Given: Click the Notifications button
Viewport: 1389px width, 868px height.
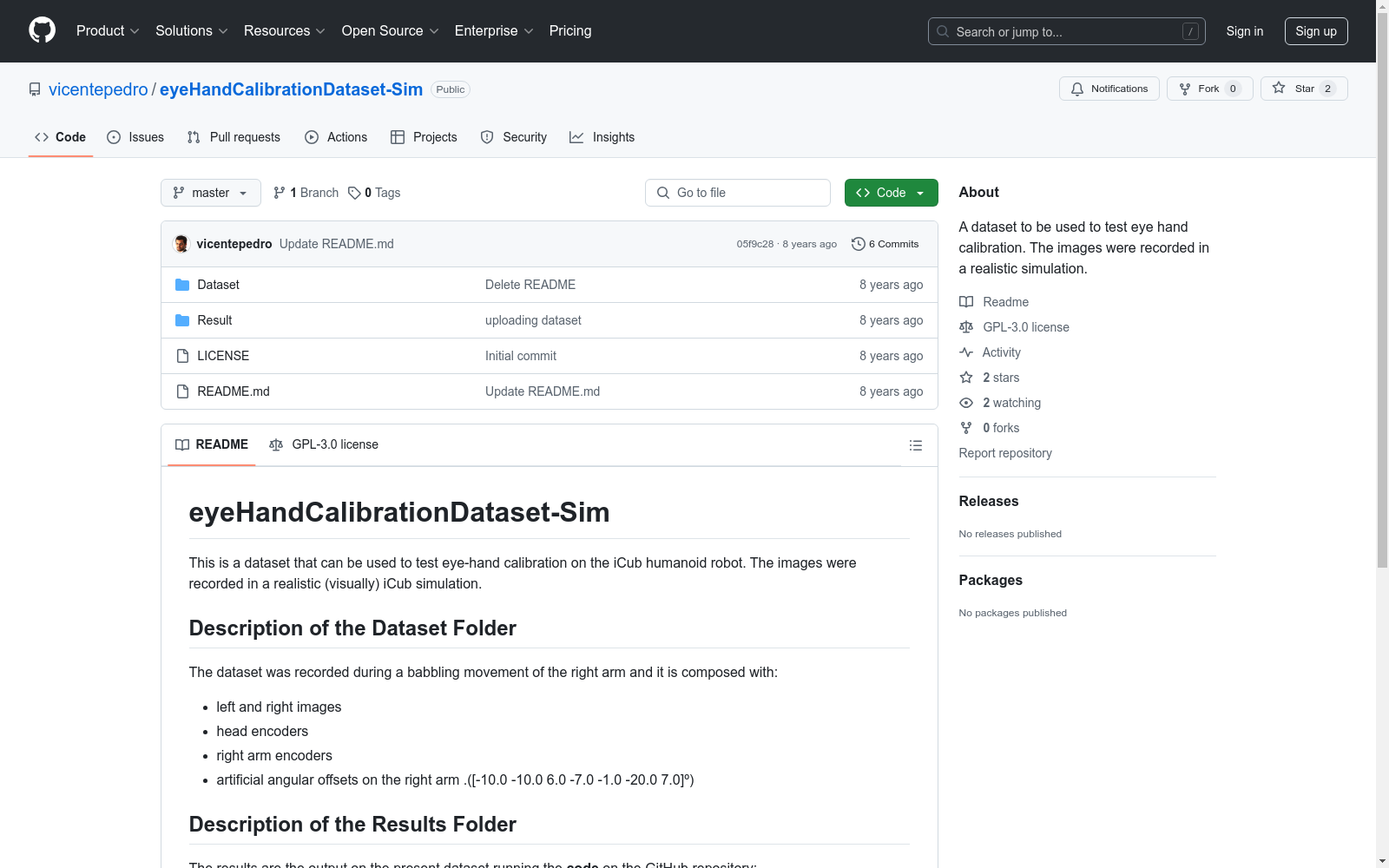Looking at the screenshot, I should 1109,89.
